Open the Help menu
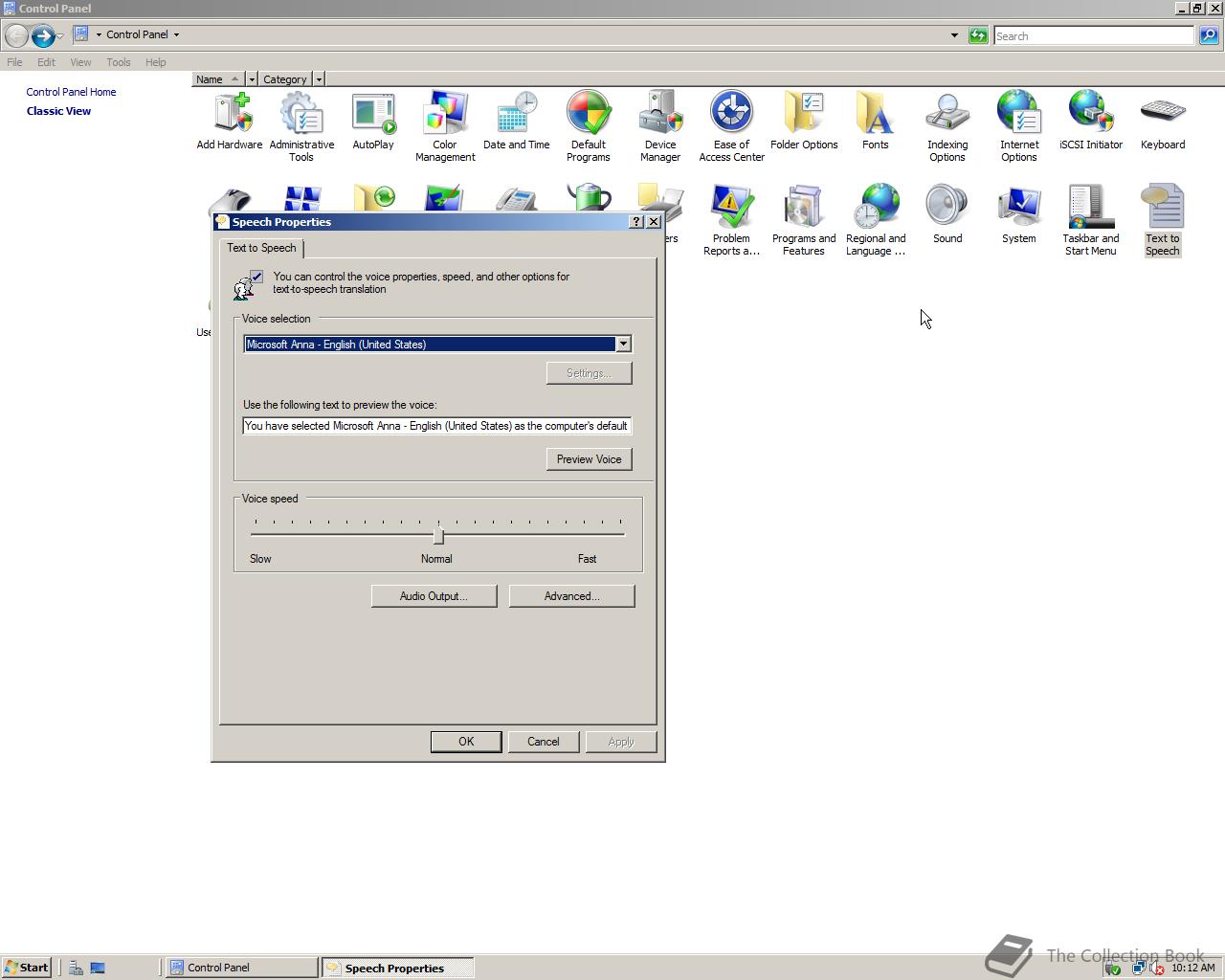The width and height of the screenshot is (1225, 980). pyautogui.click(x=156, y=62)
